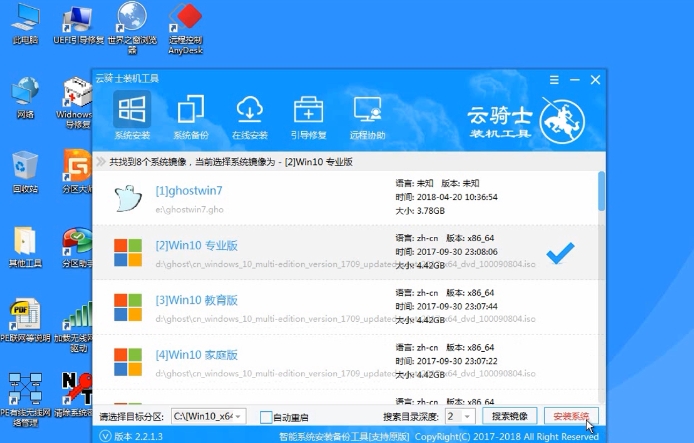Image resolution: width=694 pixels, height=443 pixels.
Task: Open the 在线安装 tab
Action: (250, 117)
